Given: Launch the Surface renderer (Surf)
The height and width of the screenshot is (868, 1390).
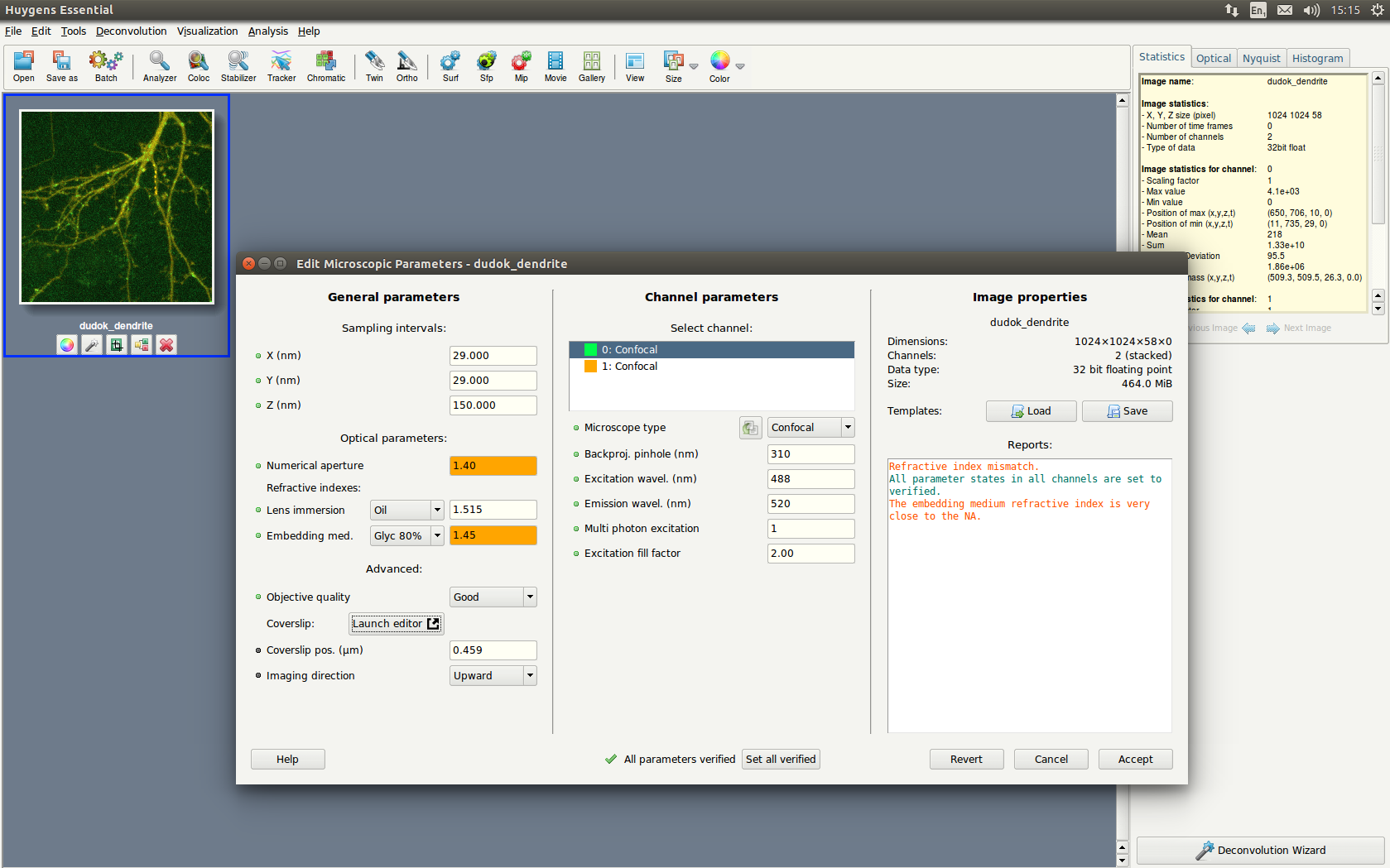Looking at the screenshot, I should point(450,65).
